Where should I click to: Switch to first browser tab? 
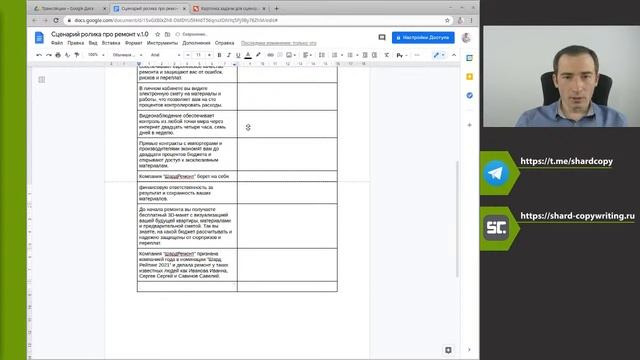pyautogui.click(x=69, y=9)
